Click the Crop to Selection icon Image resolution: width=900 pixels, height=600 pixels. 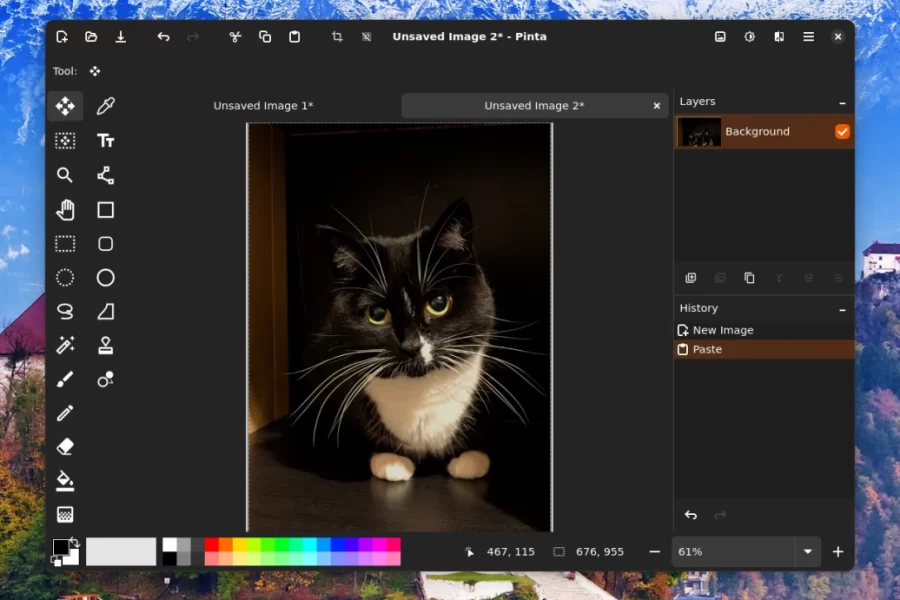[x=337, y=37]
